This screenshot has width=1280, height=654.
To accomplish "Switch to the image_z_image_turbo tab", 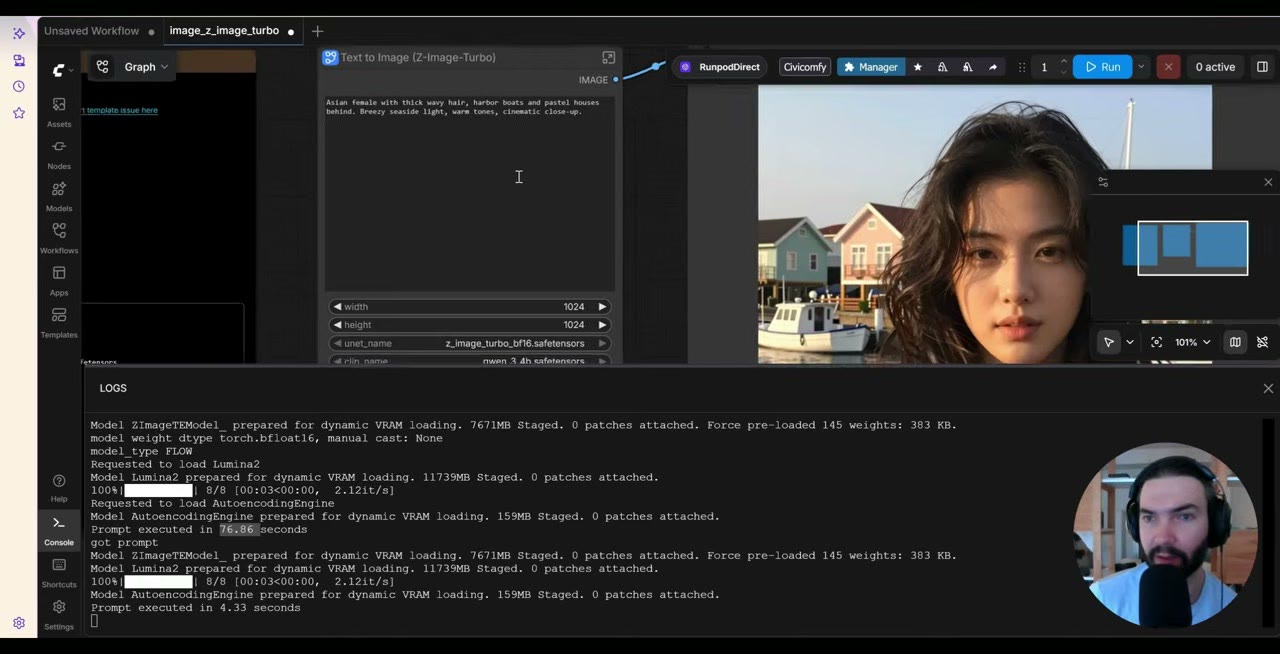I will (224, 31).
